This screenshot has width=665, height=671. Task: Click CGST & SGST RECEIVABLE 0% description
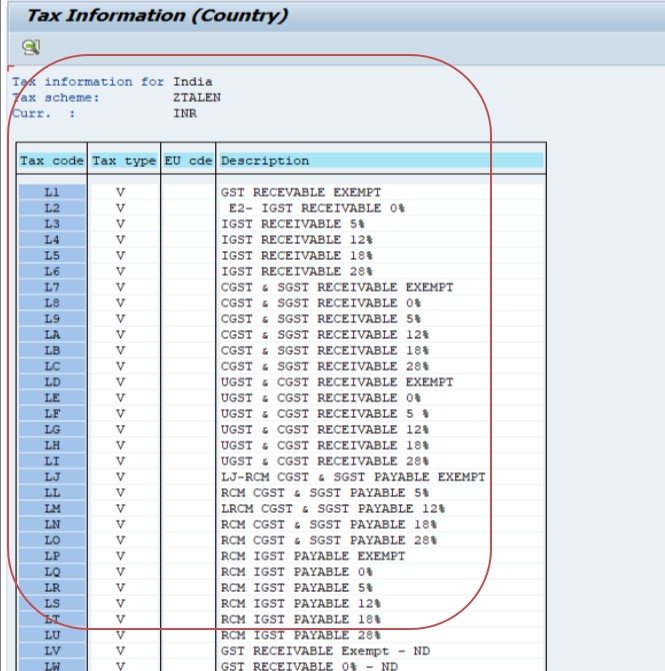click(321, 303)
